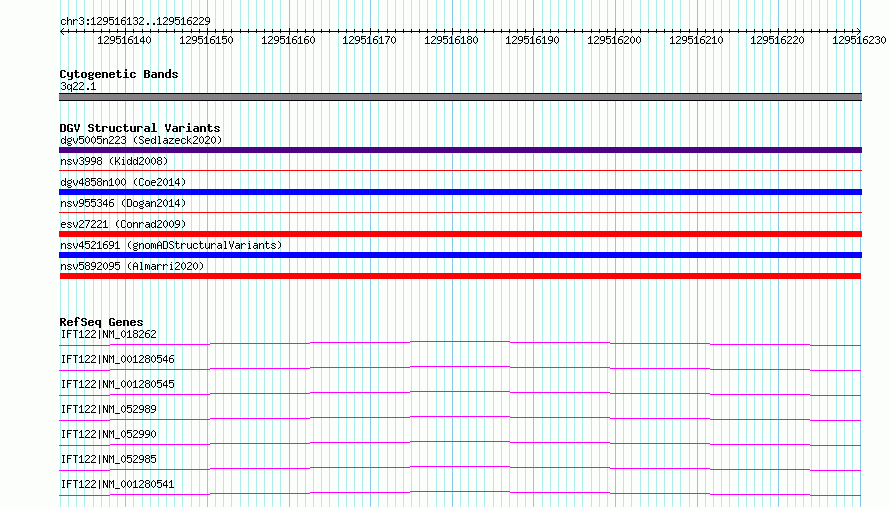Select the blue nsv4521691 variant bar

[x=460, y=255]
